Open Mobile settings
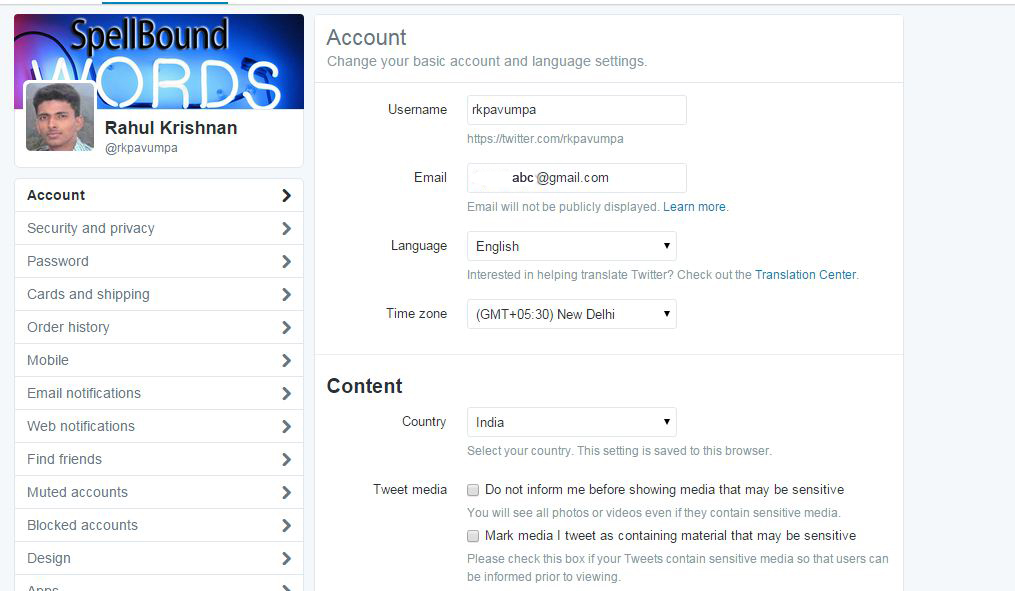The image size is (1015, 591). [x=159, y=361]
